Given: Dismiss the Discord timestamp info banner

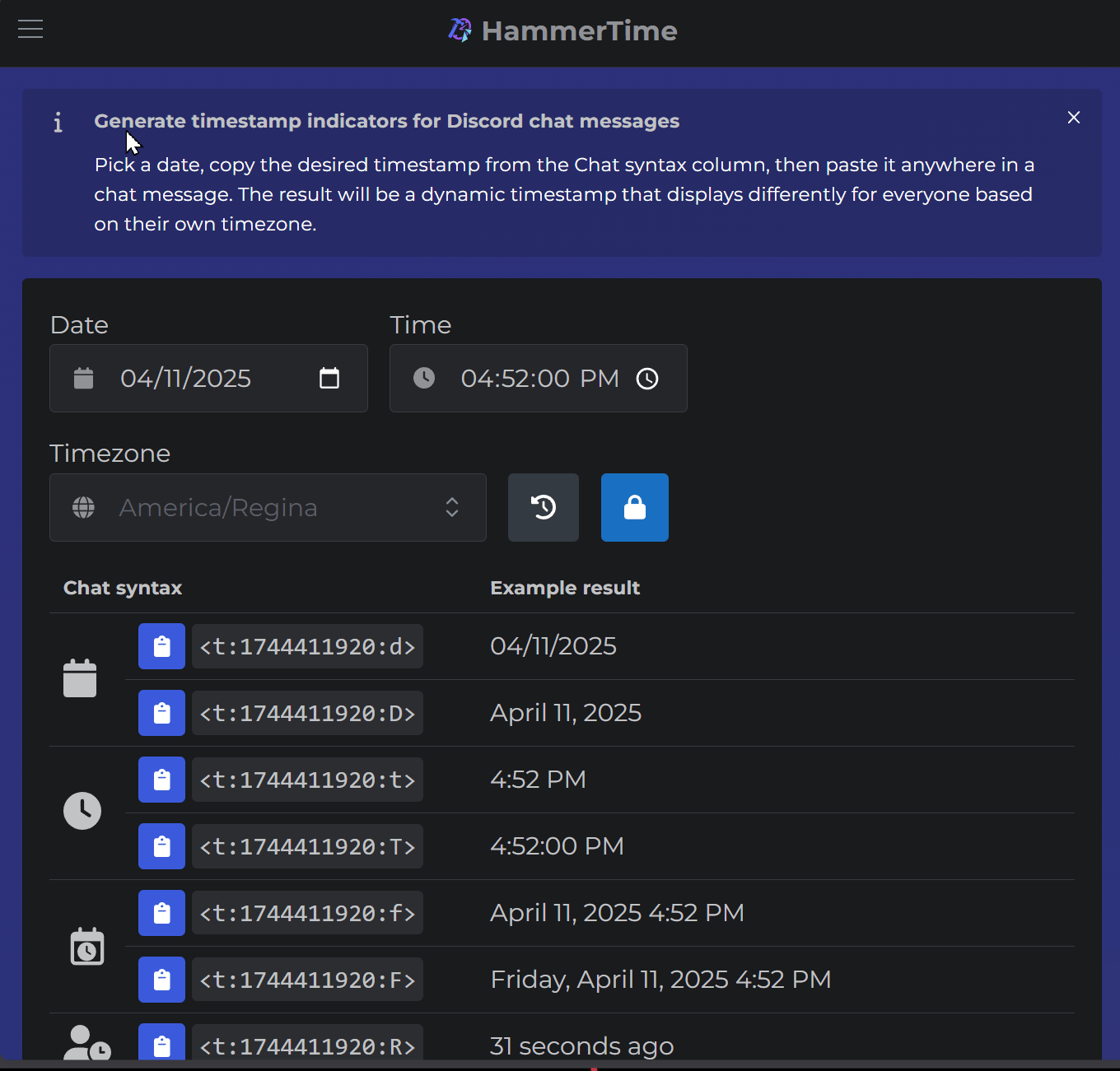Looking at the screenshot, I should tap(1073, 118).
